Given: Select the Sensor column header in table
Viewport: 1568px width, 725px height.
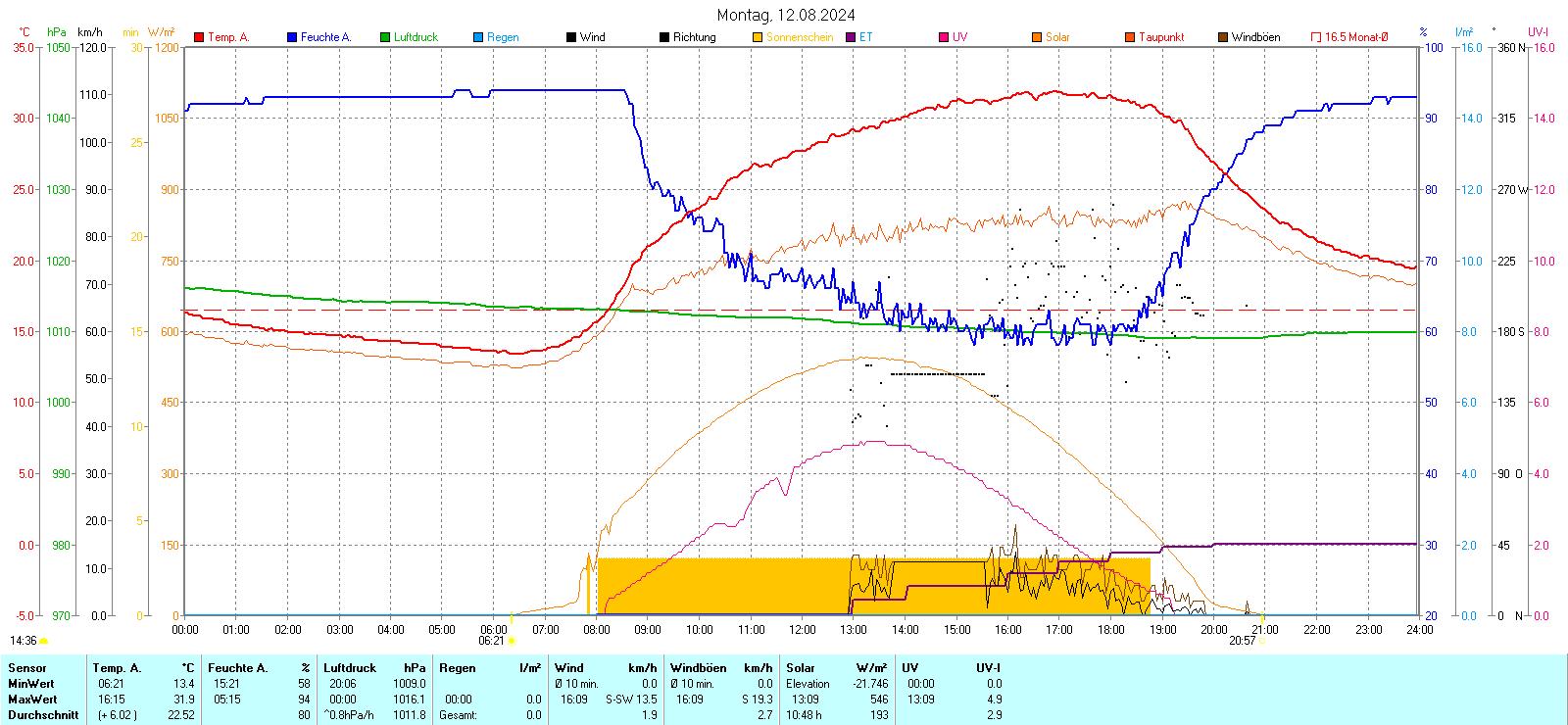Looking at the screenshot, I should (x=27, y=668).
